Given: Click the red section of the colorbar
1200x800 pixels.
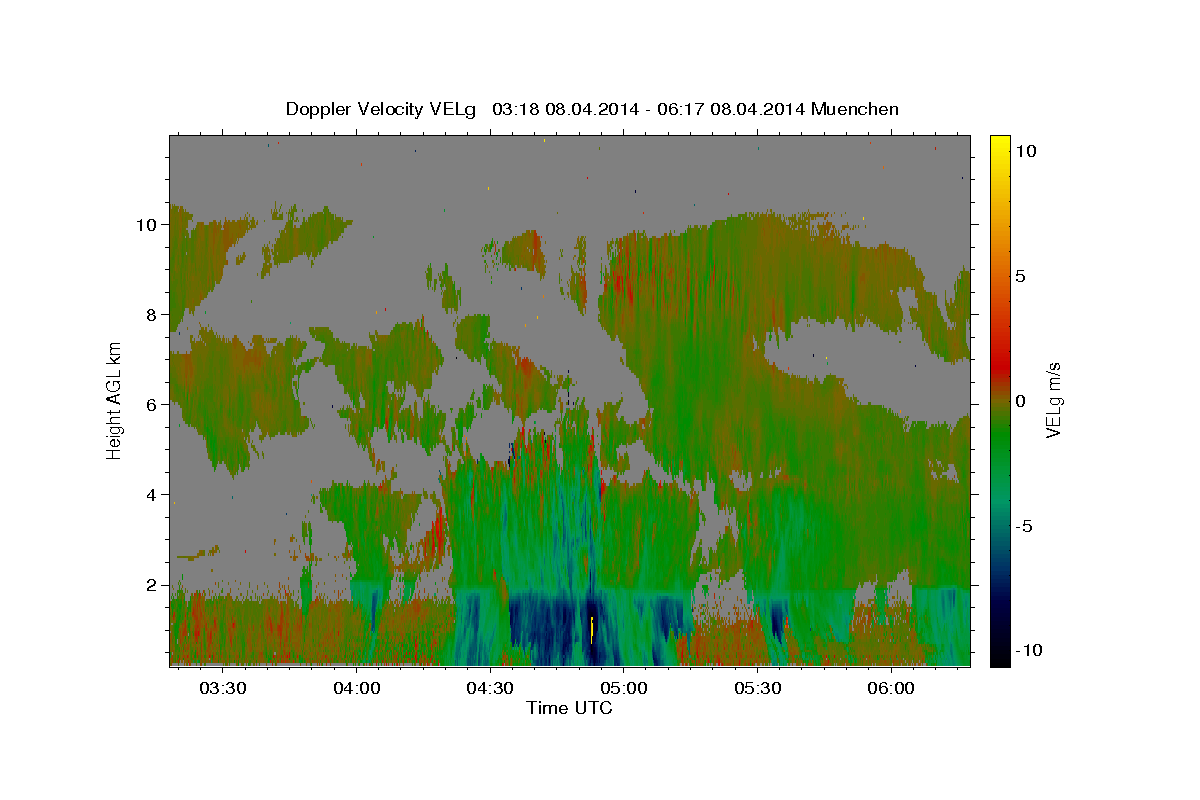Looking at the screenshot, I should pos(999,368).
